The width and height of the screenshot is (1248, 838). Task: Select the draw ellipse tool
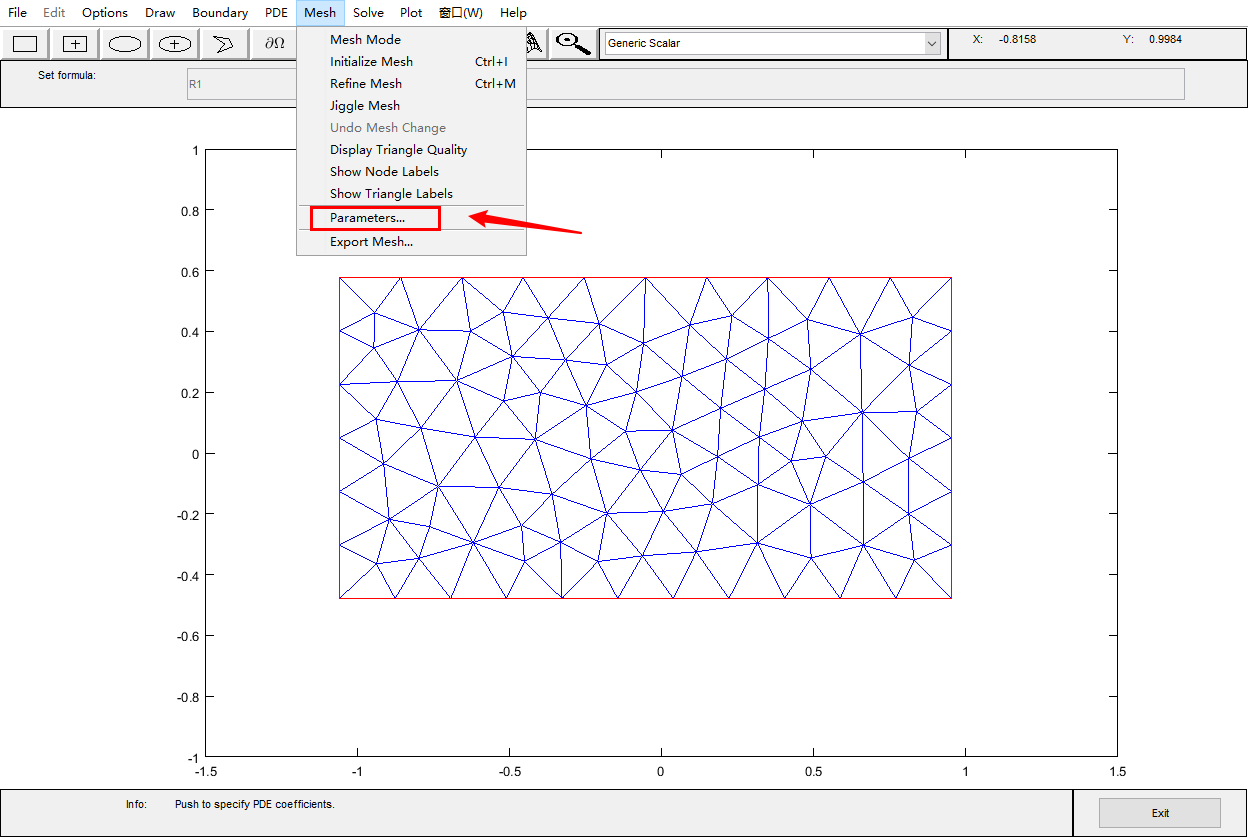tap(125, 43)
